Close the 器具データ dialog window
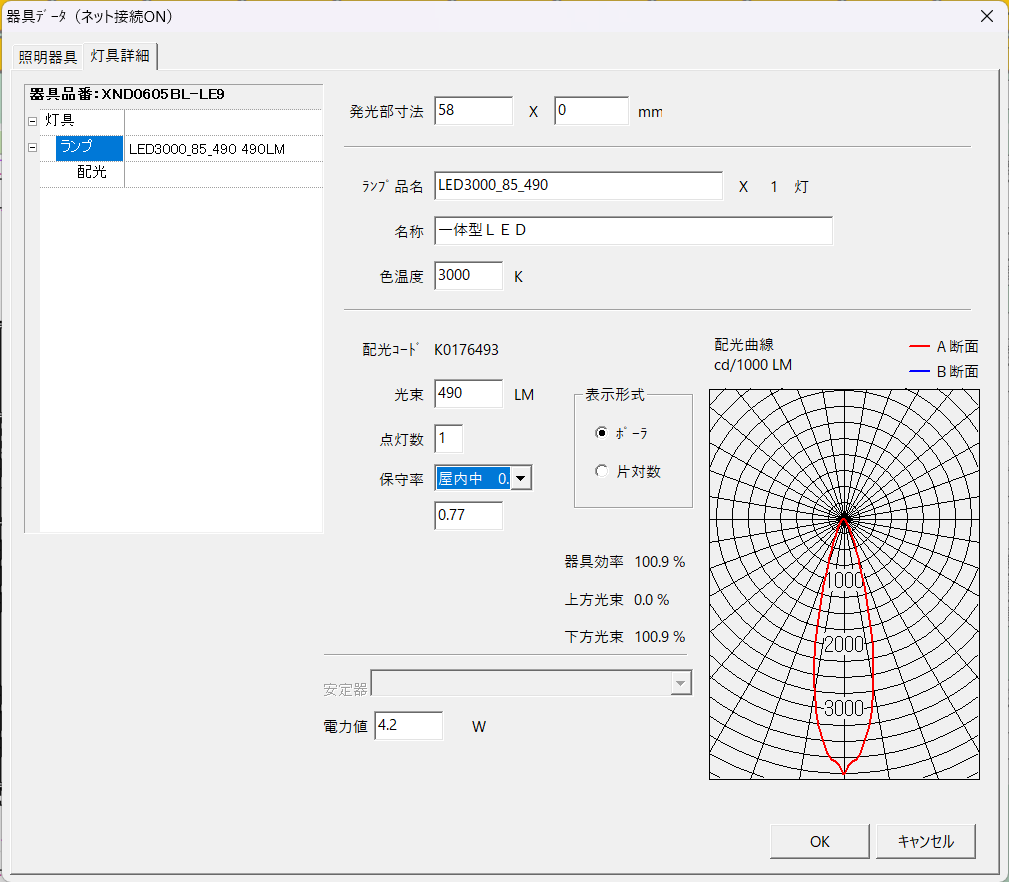Image resolution: width=1009 pixels, height=882 pixels. pos(986,16)
